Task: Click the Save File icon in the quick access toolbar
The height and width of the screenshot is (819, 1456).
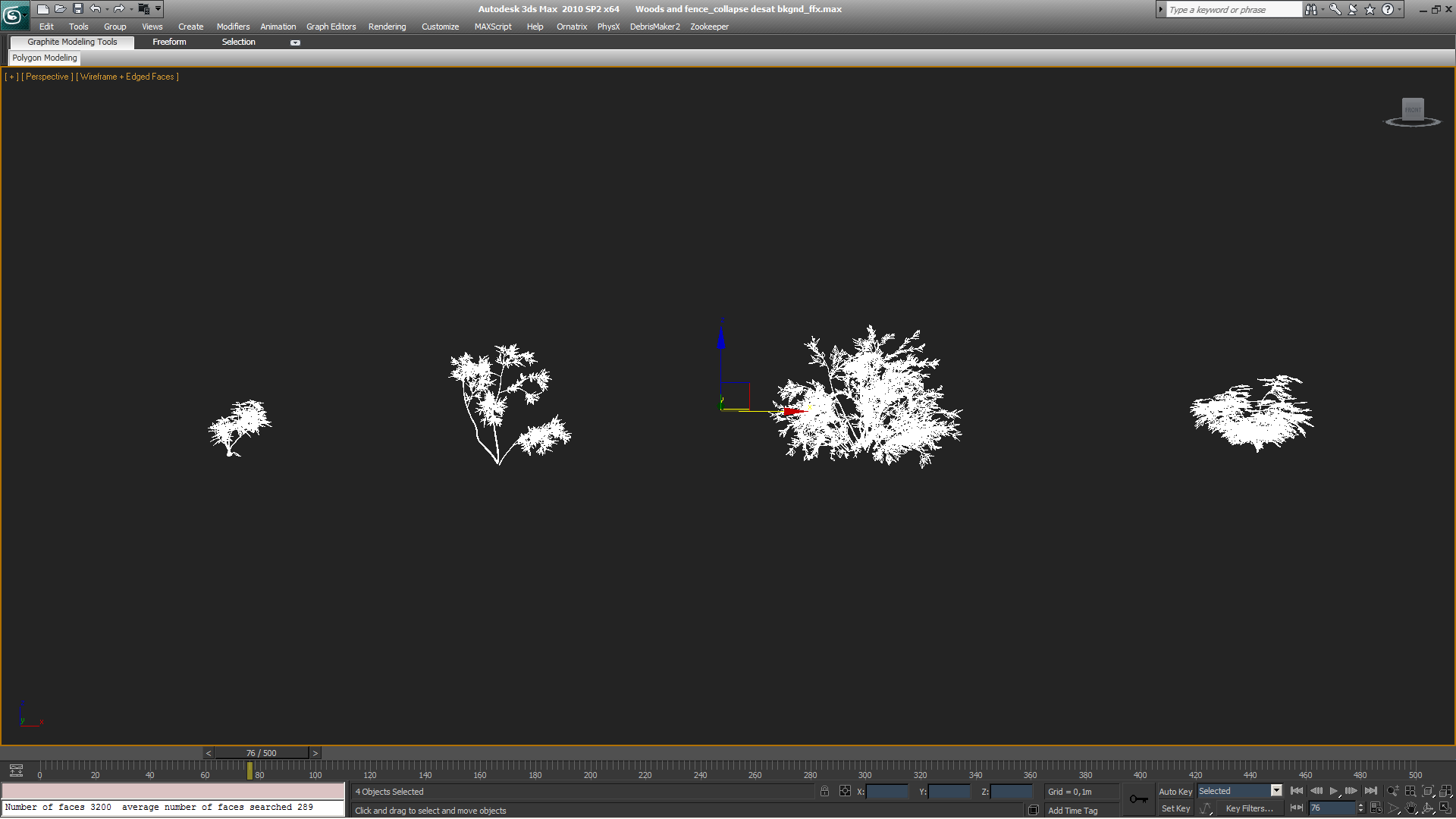Action: [77, 9]
